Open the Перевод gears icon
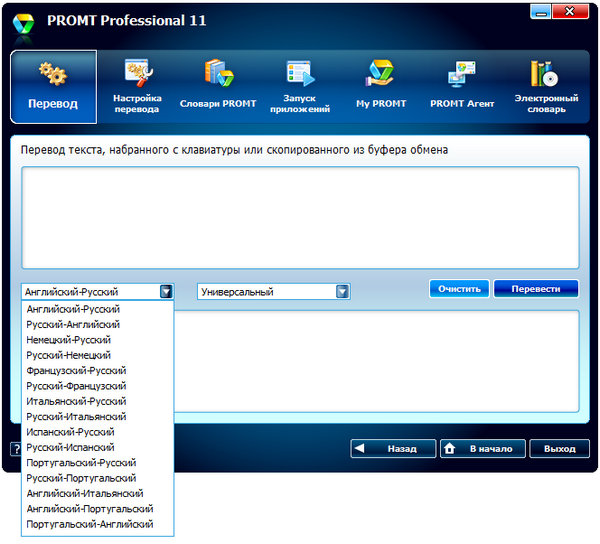 [x=52, y=76]
